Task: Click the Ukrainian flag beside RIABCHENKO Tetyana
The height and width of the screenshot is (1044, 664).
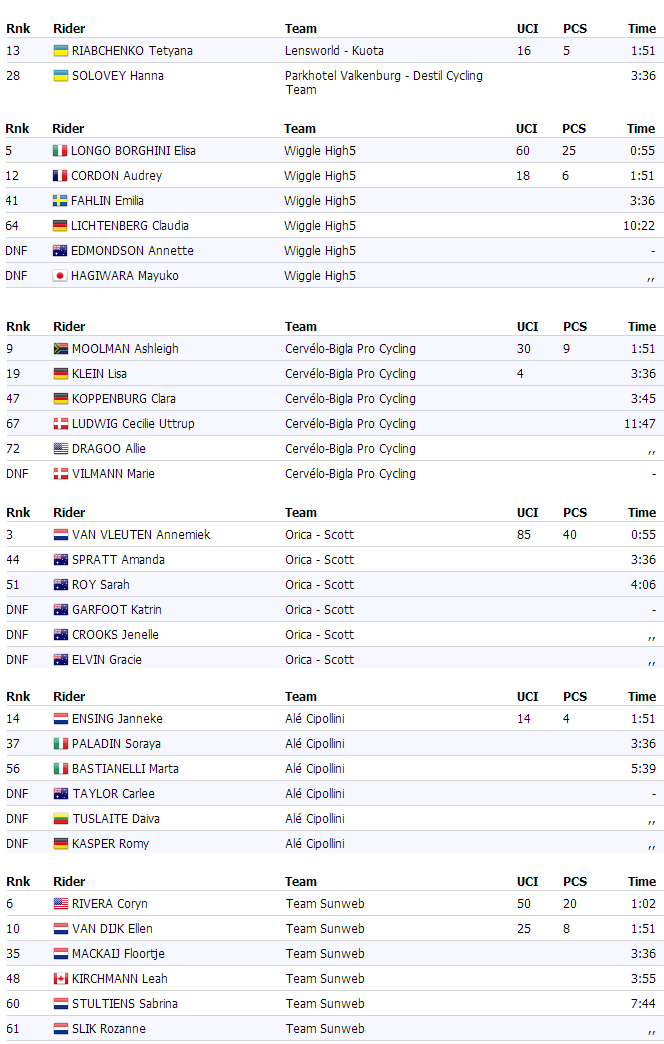Action: (60, 51)
